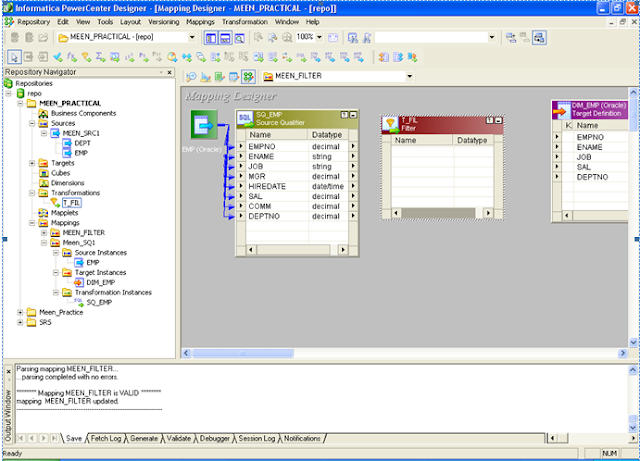The width and height of the screenshot is (640, 461).
Task: Click the Datatype column header in SQ_EMP
Action: 328,135
